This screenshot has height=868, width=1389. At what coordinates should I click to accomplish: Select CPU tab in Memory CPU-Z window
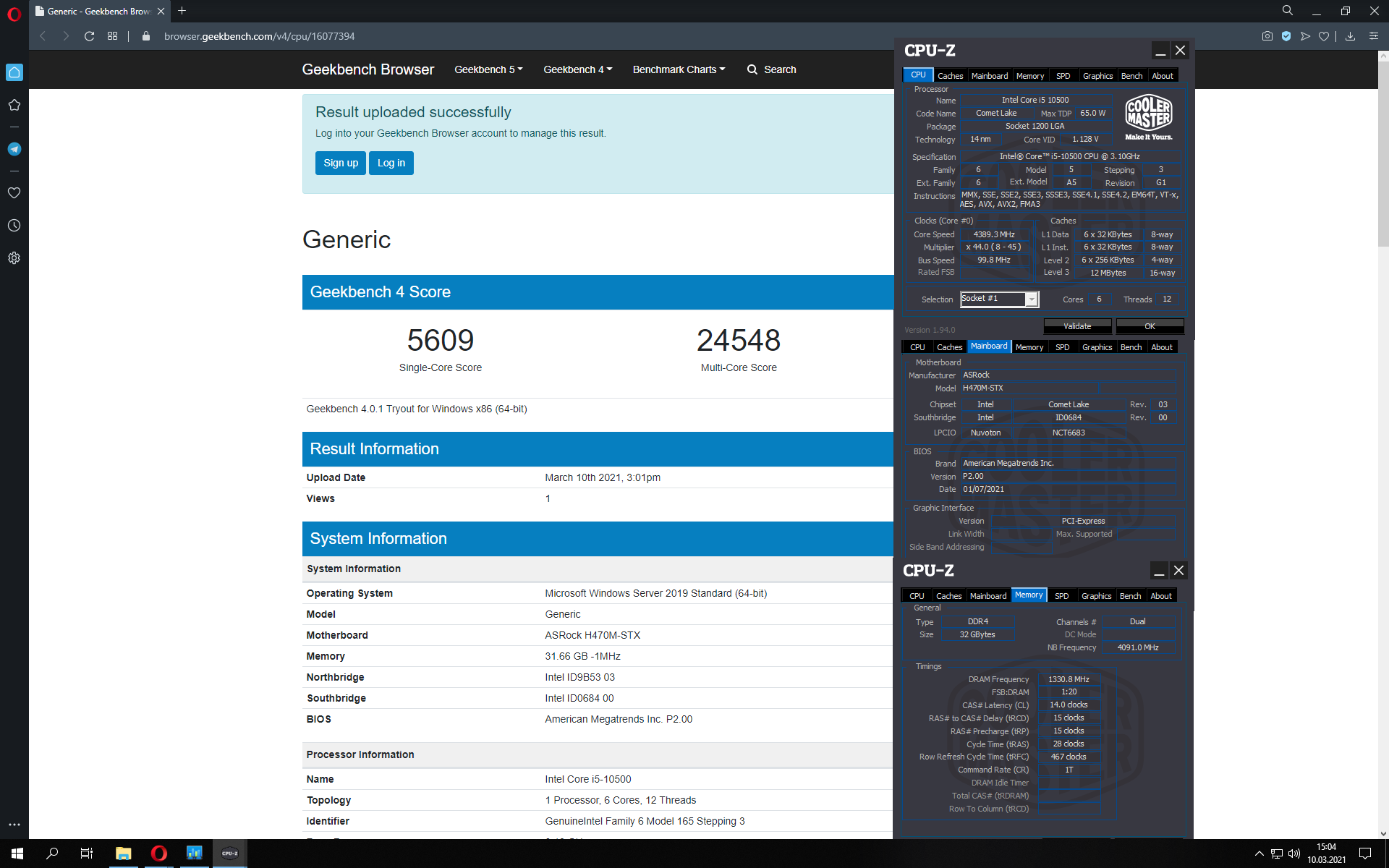tap(917, 596)
